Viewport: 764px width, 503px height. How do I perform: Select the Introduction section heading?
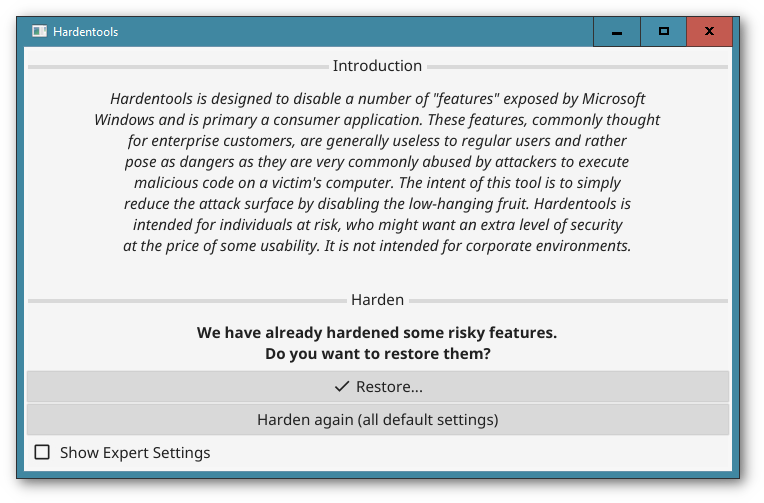(x=377, y=66)
